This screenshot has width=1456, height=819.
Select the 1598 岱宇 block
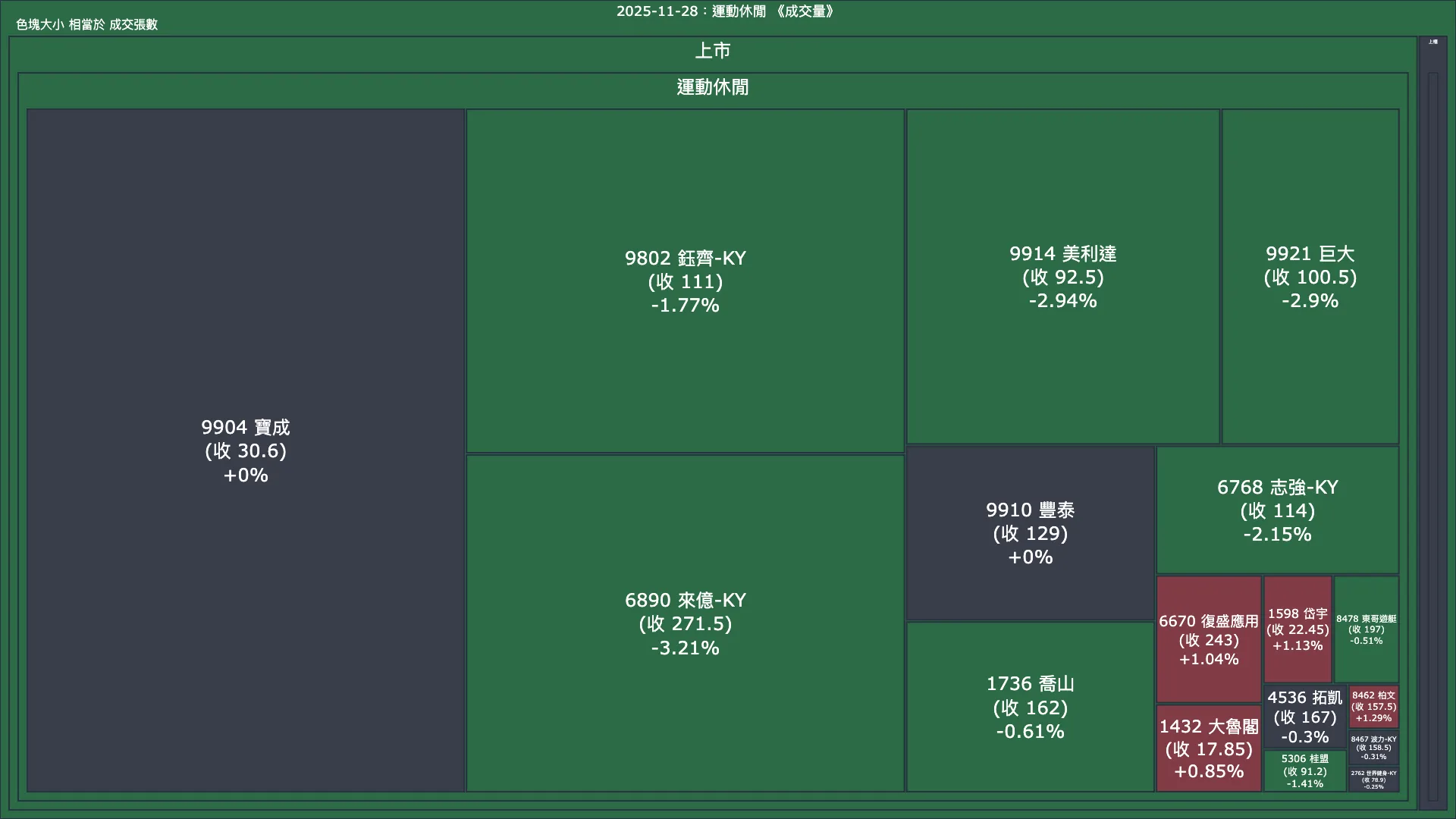pyautogui.click(x=1297, y=629)
